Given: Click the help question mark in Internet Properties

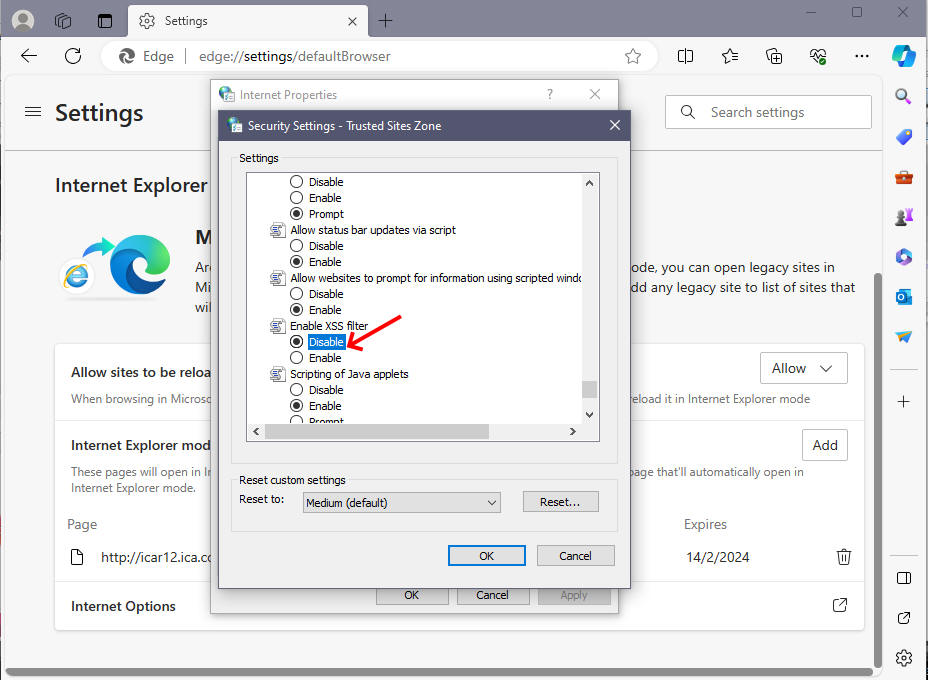Looking at the screenshot, I should point(550,94).
